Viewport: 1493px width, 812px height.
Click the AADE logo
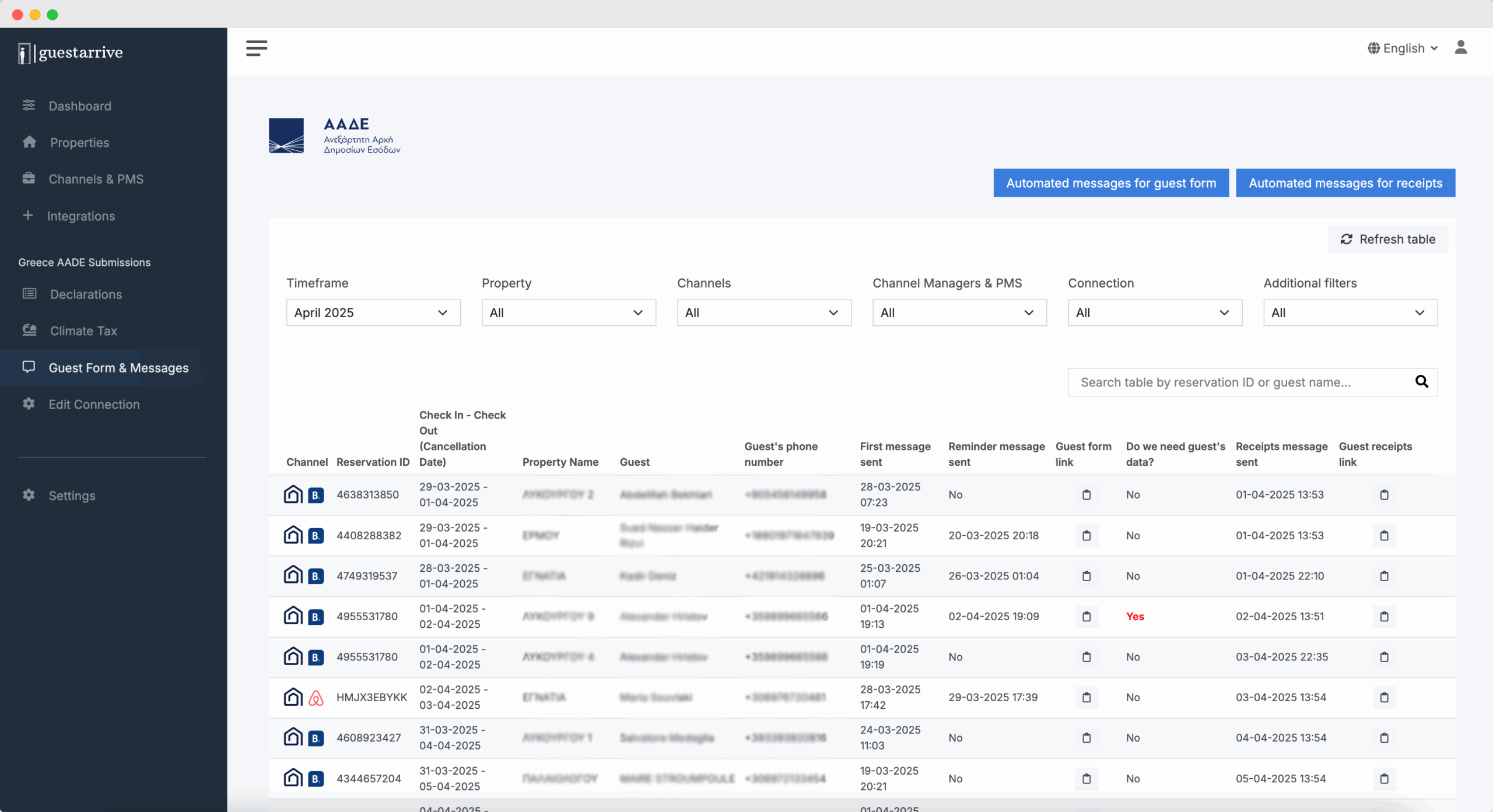pos(334,136)
